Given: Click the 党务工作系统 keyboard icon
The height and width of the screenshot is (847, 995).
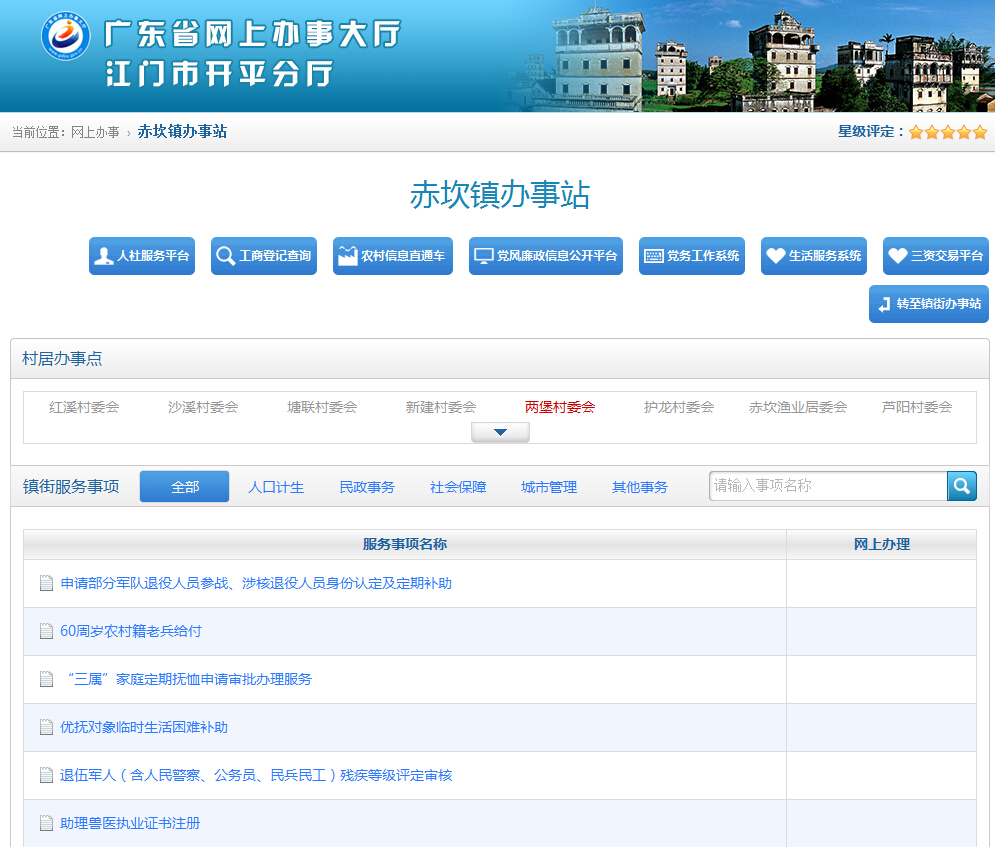Looking at the screenshot, I should (654, 256).
